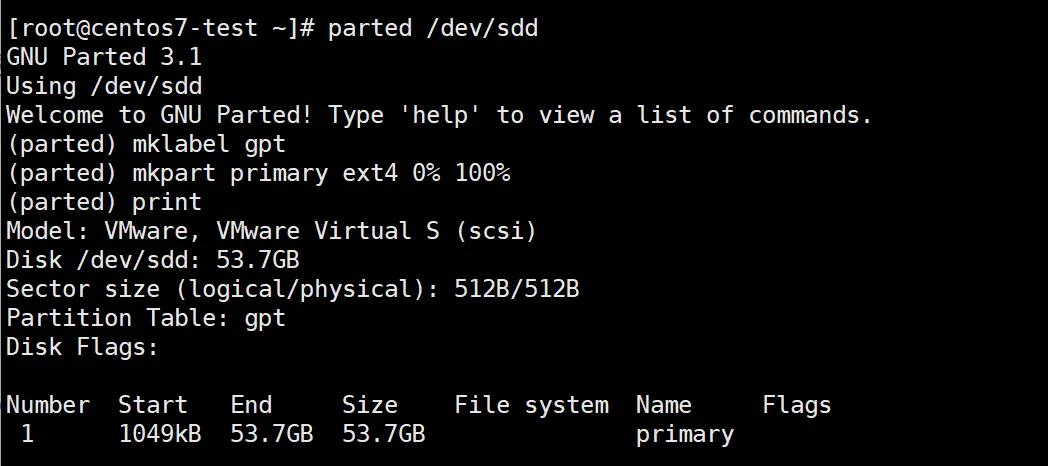Click the 'mkpart primary ext4 0% 100%' command

(321, 173)
